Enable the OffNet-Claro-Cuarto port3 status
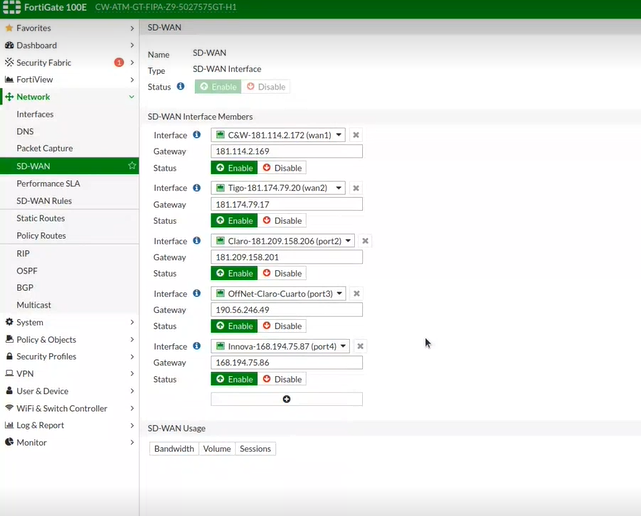 234,326
